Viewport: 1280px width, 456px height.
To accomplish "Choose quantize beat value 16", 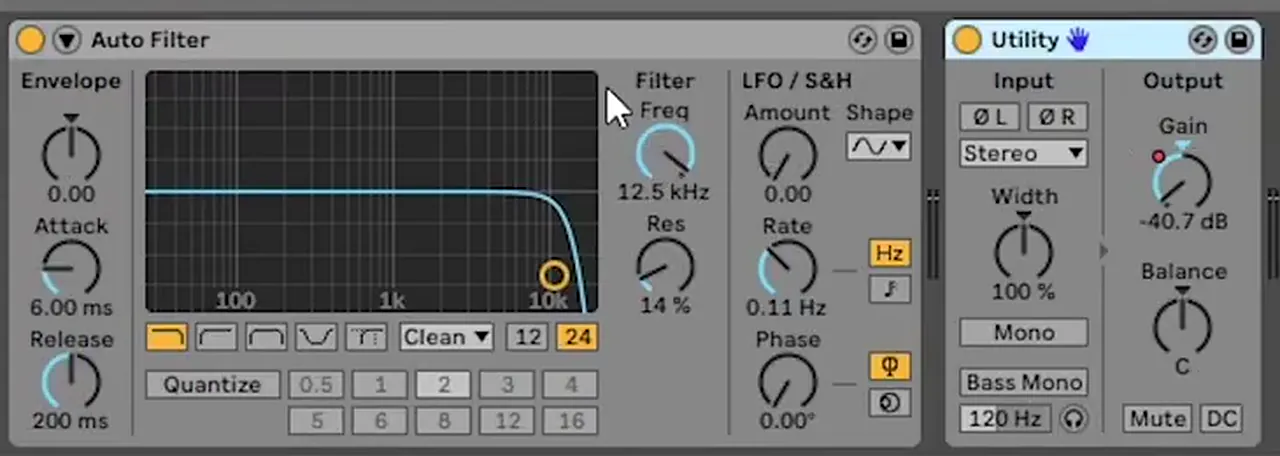I will (571, 421).
